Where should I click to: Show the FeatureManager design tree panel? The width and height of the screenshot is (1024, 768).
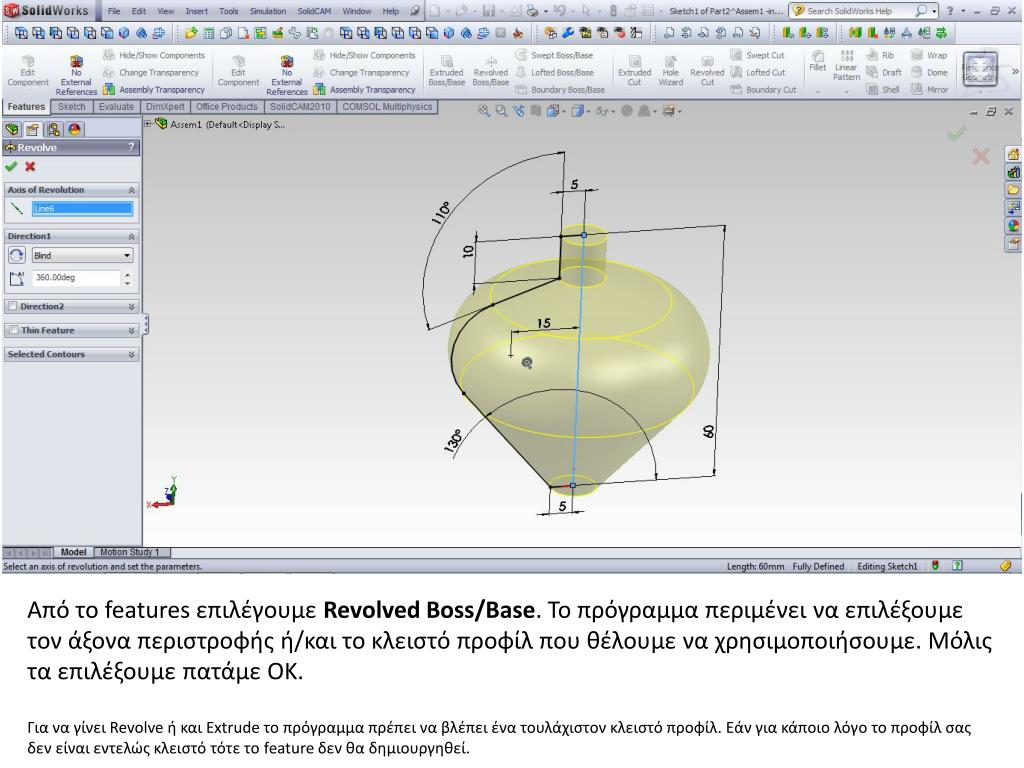coord(12,129)
